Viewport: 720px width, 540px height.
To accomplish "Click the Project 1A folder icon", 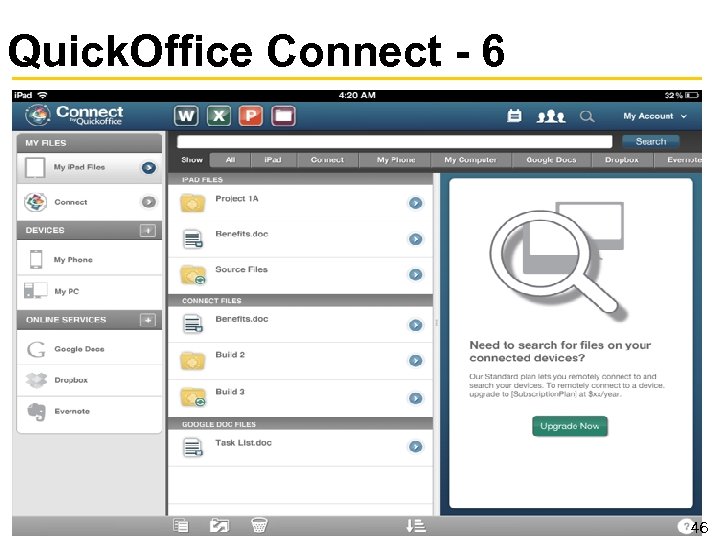I will point(192,202).
